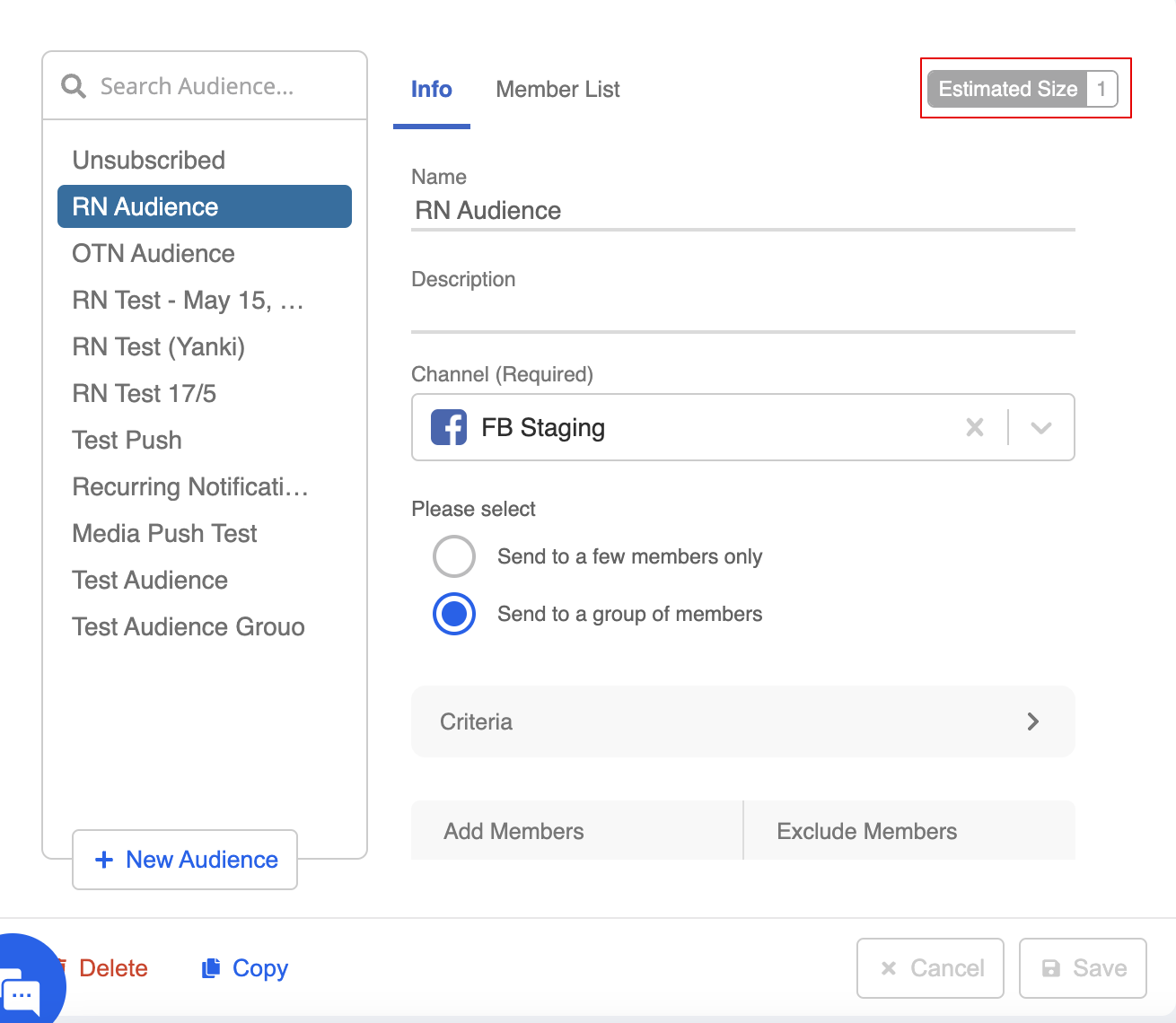Open the Exclude Members tab
The width and height of the screenshot is (1176, 1023).
coord(909,831)
